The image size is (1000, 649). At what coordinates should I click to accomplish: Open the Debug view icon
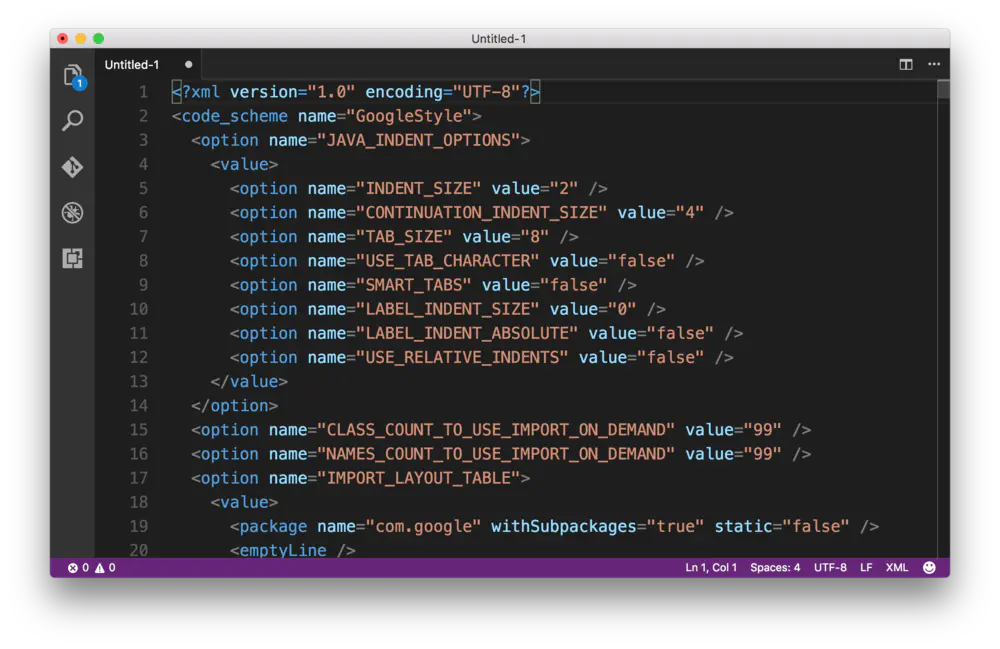(71, 213)
